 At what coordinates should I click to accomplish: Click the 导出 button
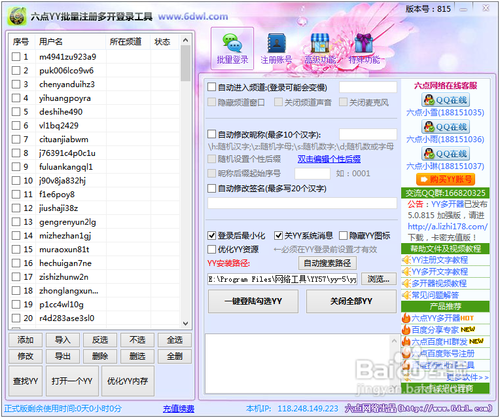[x=63, y=356]
